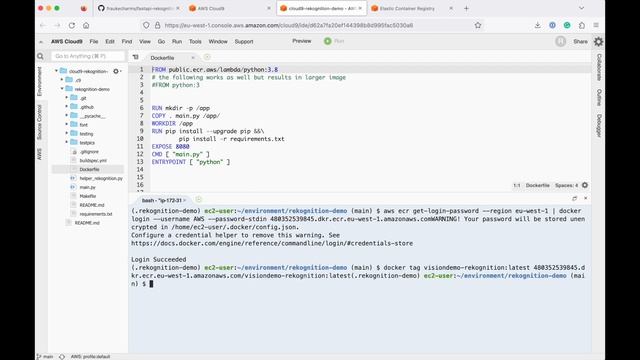Expand the .c9 folder
The height and width of the screenshot is (360, 640).
[62, 80]
